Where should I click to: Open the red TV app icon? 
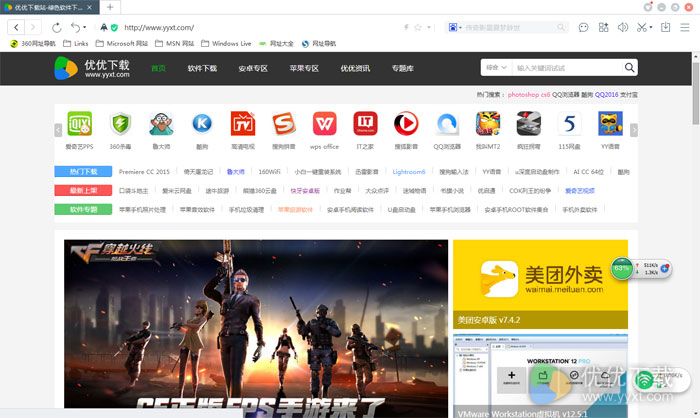coord(243,124)
